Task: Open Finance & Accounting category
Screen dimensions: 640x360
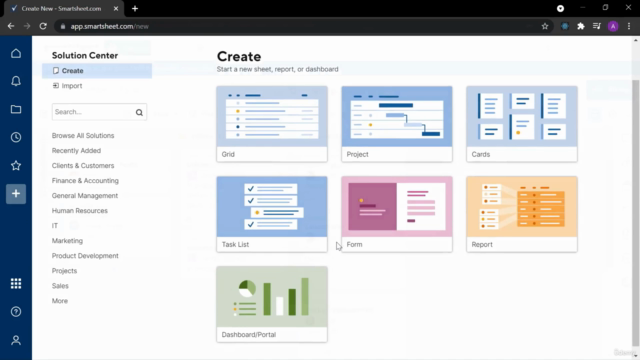Action: pos(85,180)
